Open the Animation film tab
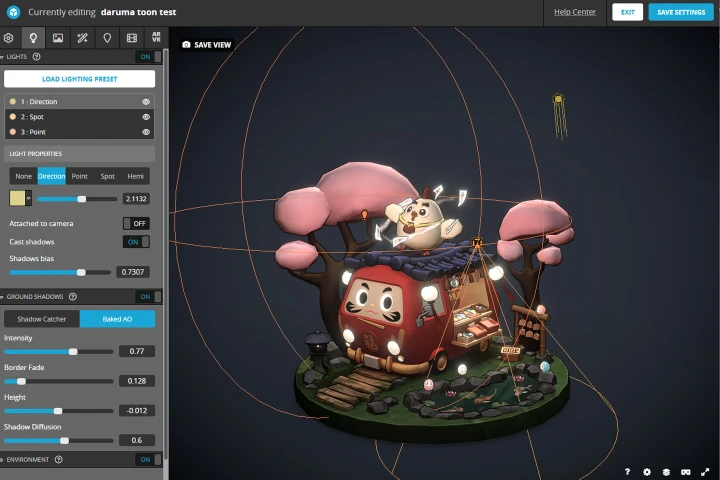The image size is (720, 480). 132,38
